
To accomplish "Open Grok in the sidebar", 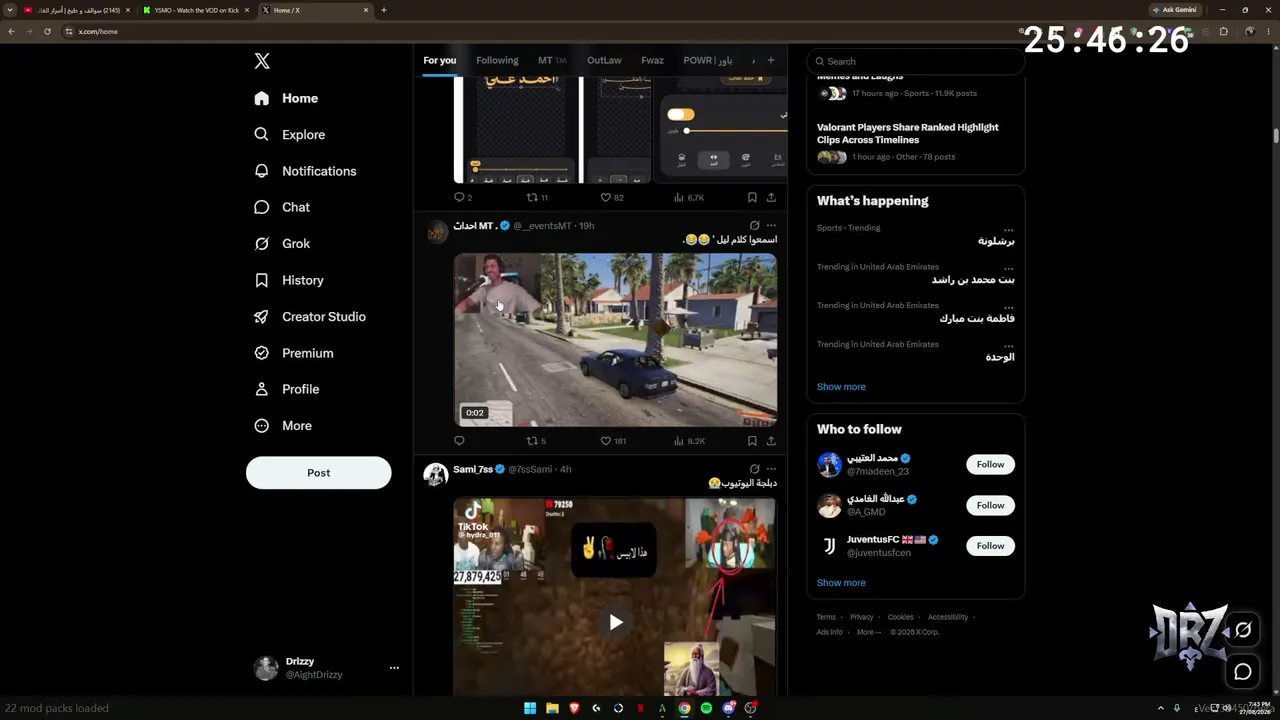I will (x=282, y=244).
